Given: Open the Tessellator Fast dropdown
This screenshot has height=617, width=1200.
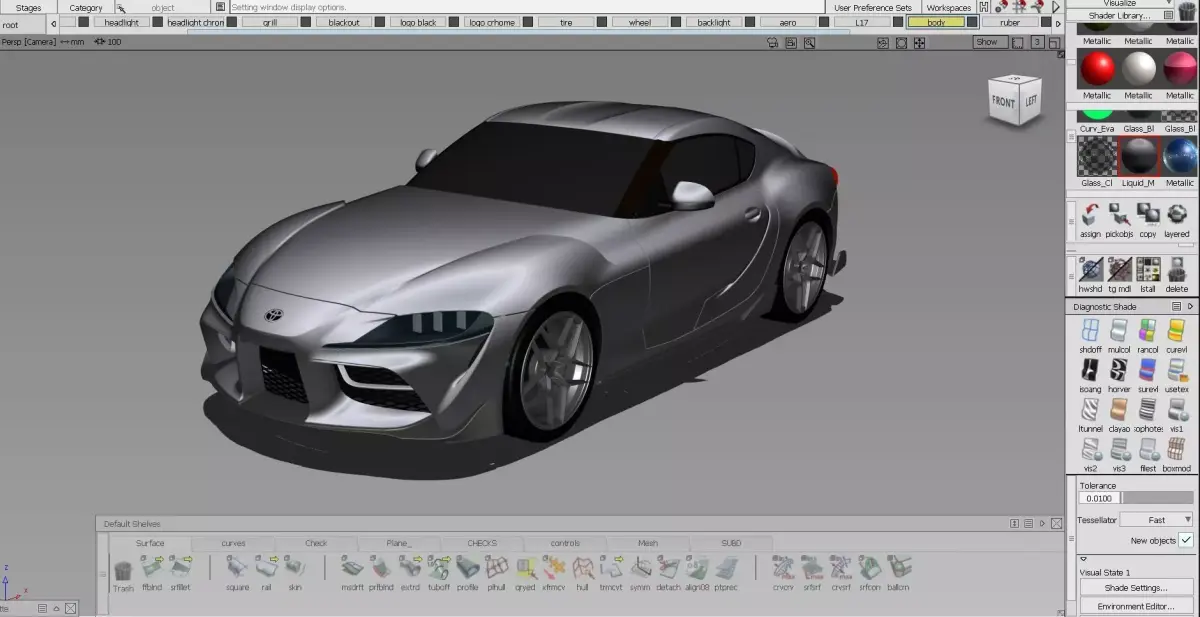Looking at the screenshot, I should 1156,520.
